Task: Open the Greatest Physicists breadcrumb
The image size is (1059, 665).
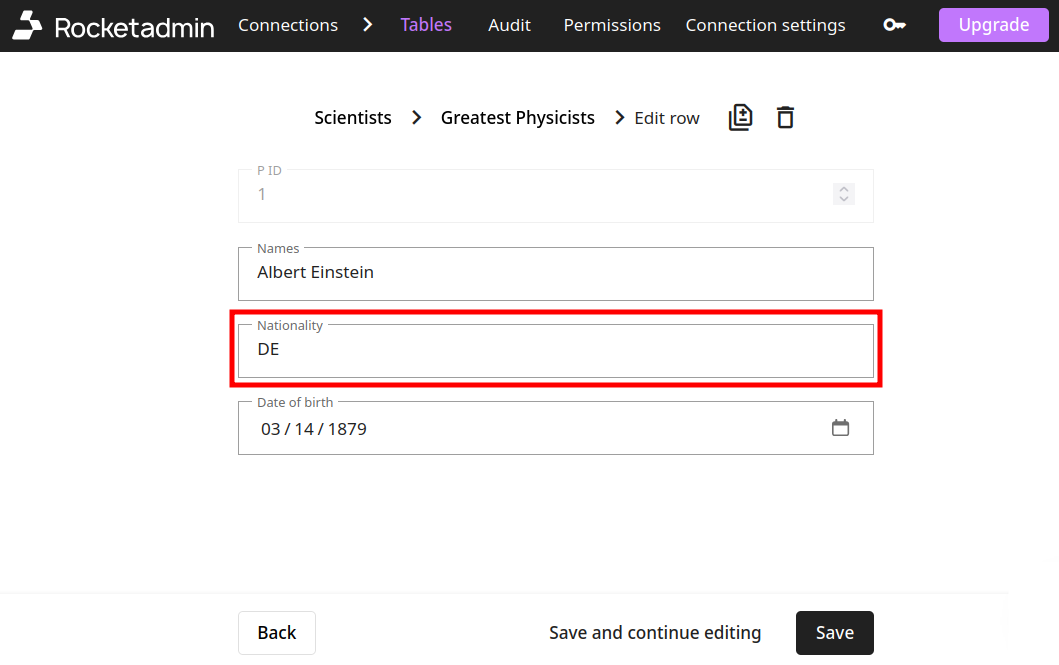Action: click(517, 117)
